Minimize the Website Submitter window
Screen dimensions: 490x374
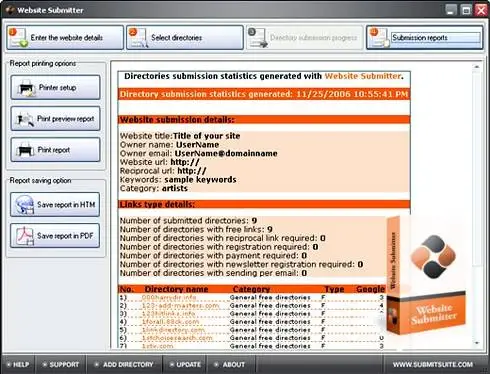[451, 10]
